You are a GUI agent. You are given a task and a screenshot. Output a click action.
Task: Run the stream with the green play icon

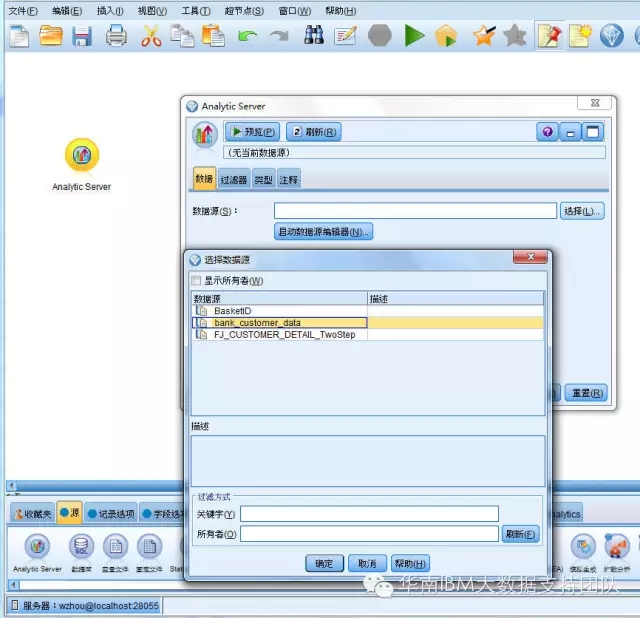[x=414, y=36]
